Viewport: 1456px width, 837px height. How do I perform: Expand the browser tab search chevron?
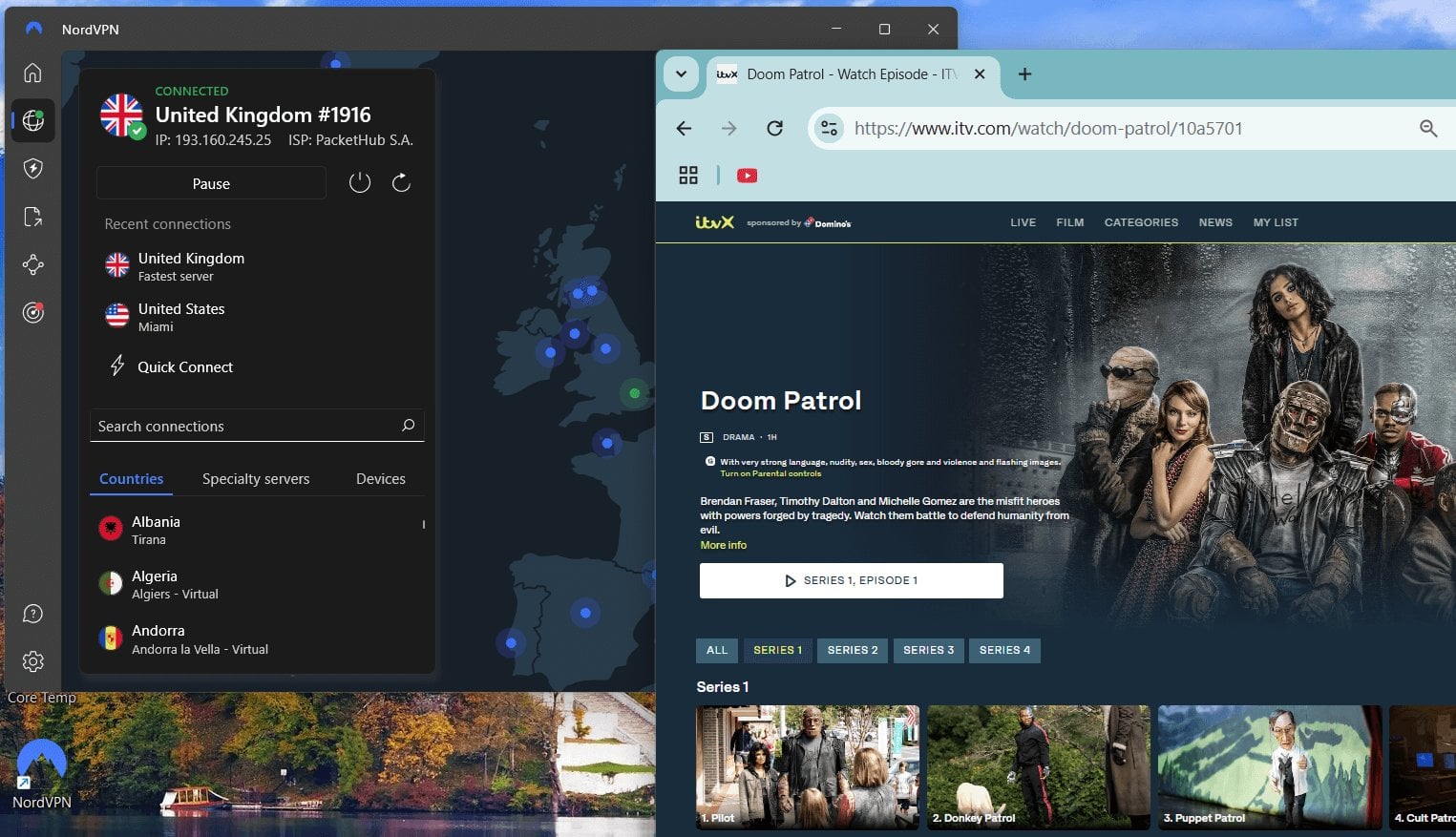pos(681,73)
